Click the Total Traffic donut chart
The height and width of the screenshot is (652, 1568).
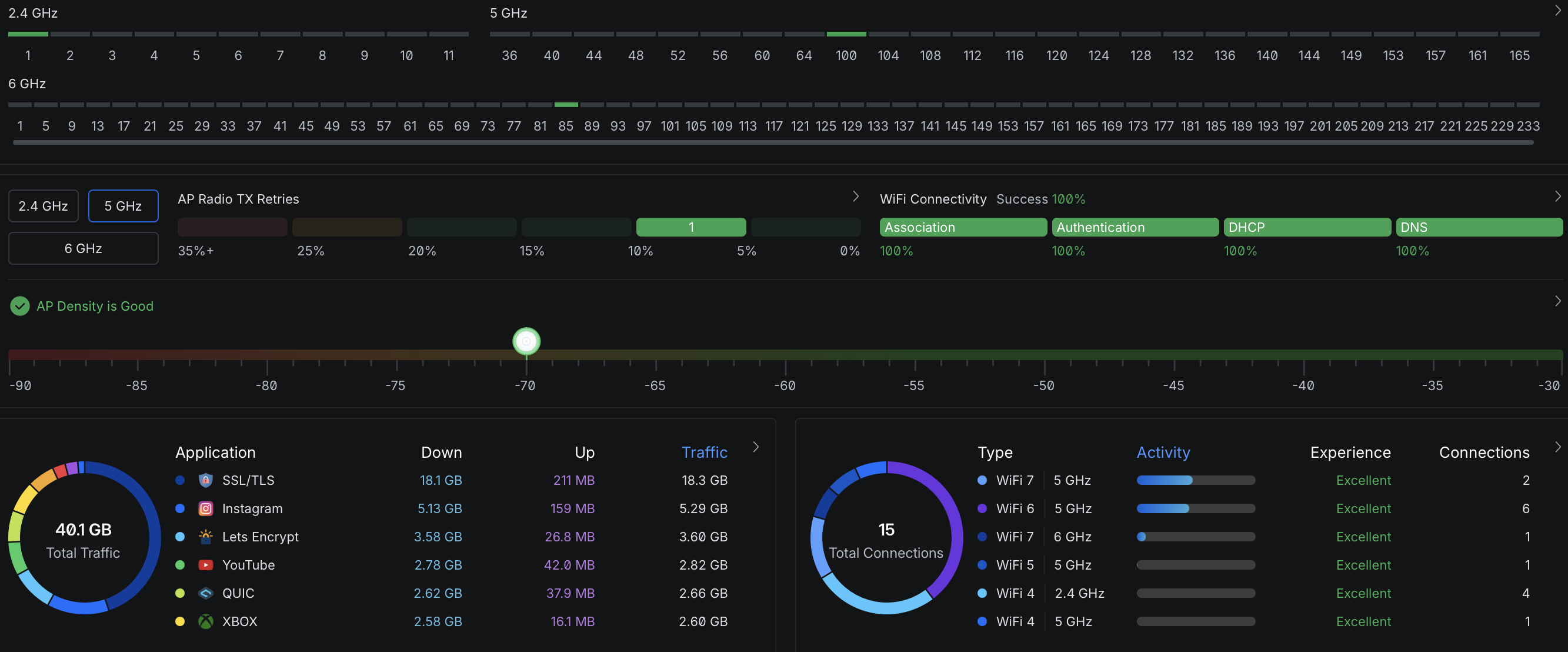click(84, 538)
